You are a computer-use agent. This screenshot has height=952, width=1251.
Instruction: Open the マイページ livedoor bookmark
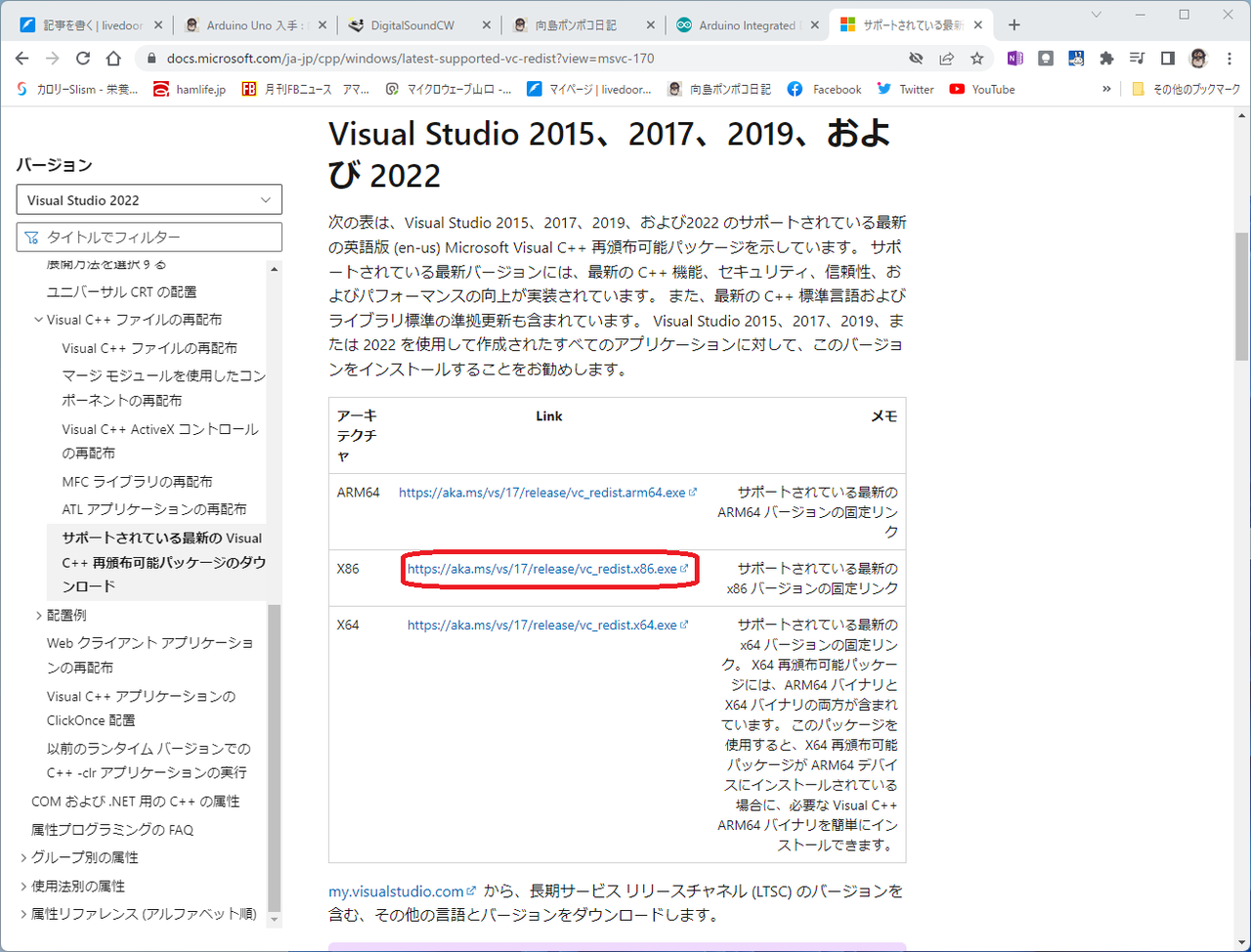pyautogui.click(x=588, y=89)
